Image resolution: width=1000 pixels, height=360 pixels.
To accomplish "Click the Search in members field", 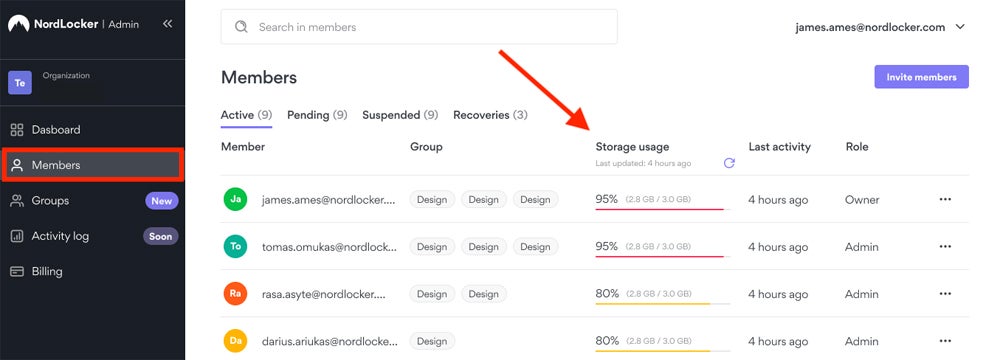I will tap(419, 27).
